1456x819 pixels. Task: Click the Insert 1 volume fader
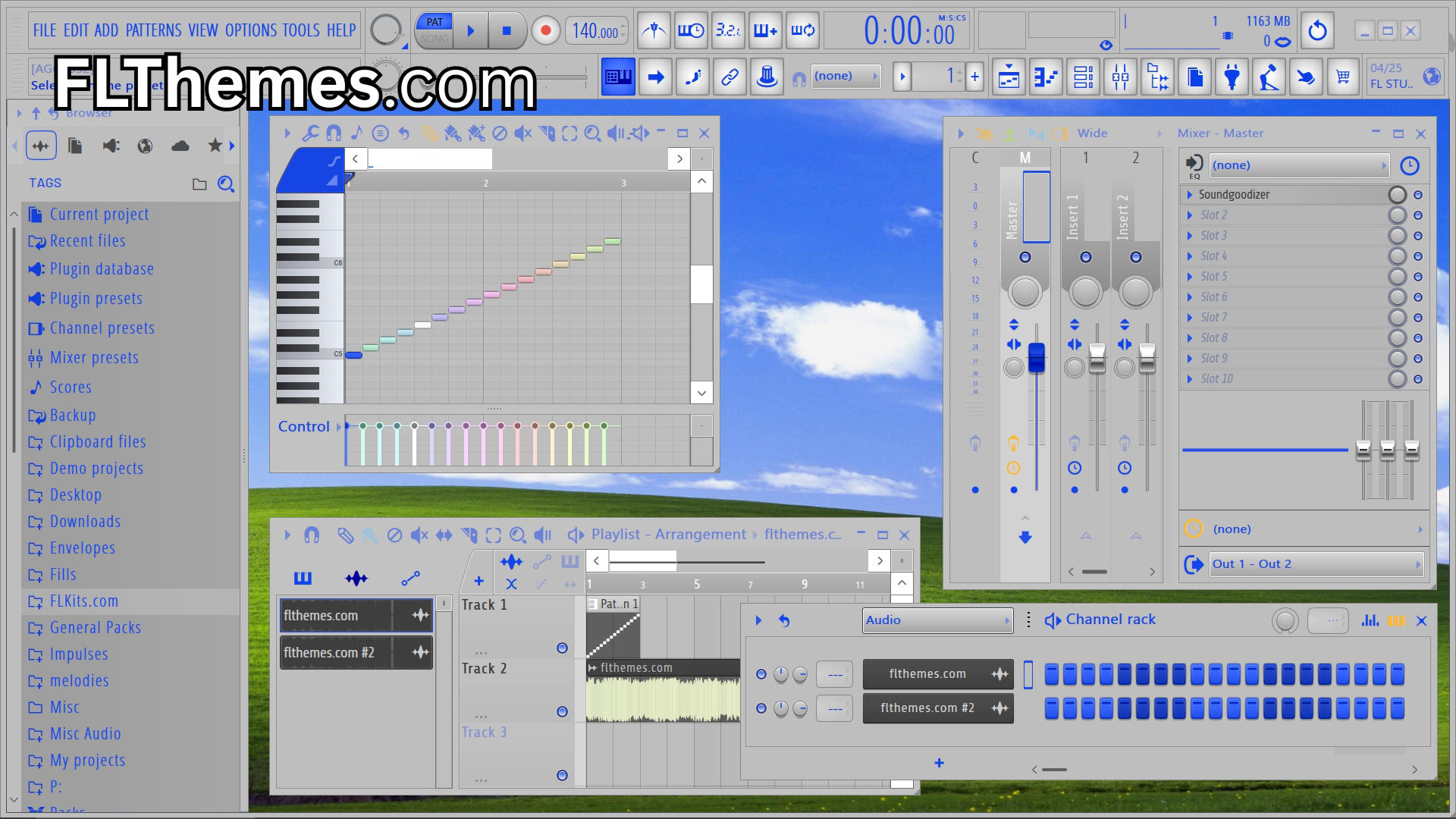coord(1097,358)
